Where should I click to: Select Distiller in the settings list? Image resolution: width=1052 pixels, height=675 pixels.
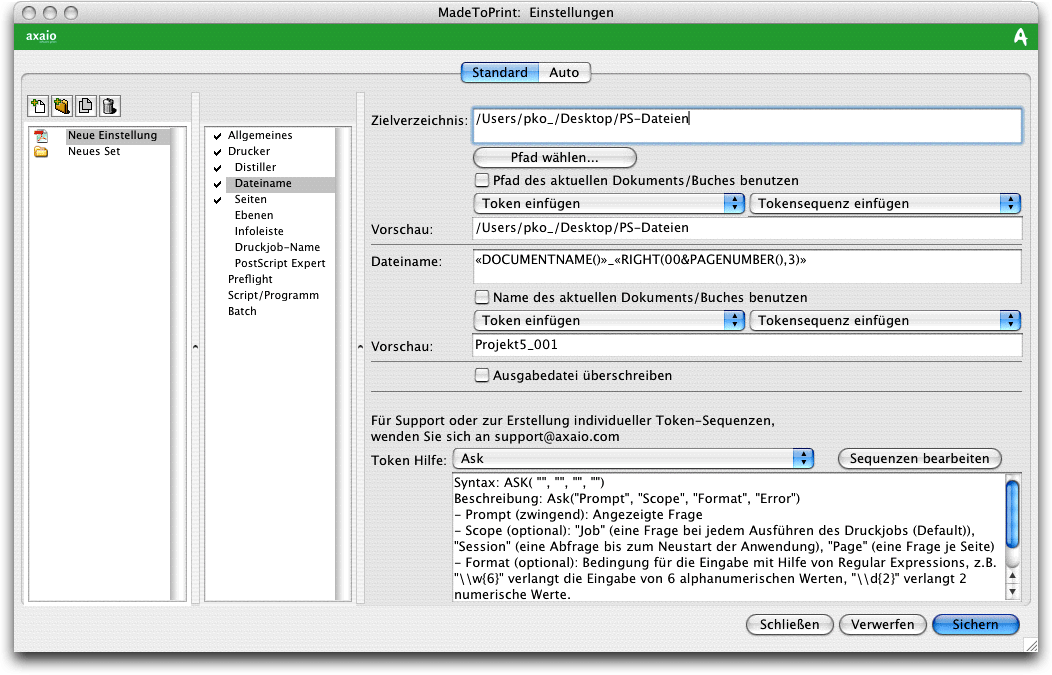point(256,168)
